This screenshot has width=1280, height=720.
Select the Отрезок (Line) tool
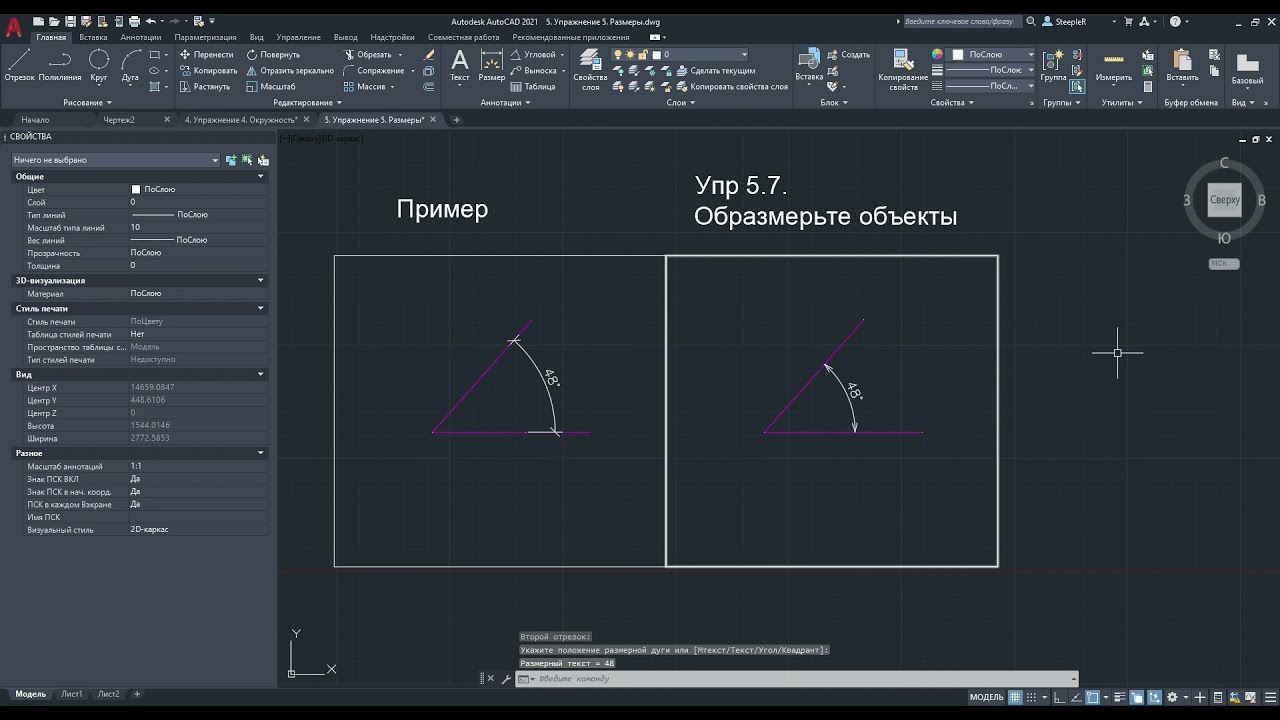tap(19, 65)
